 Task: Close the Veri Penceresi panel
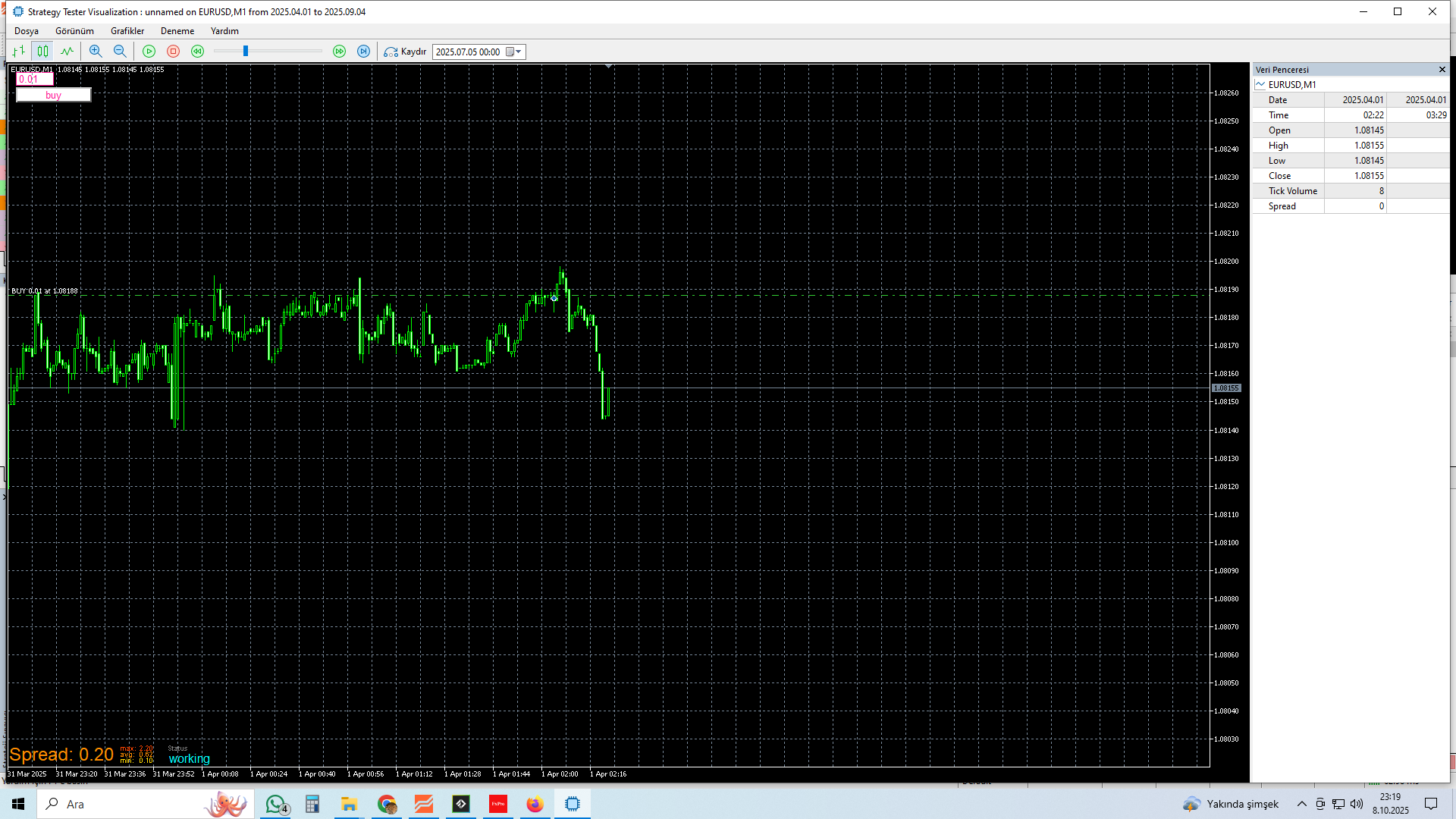coord(1442,70)
